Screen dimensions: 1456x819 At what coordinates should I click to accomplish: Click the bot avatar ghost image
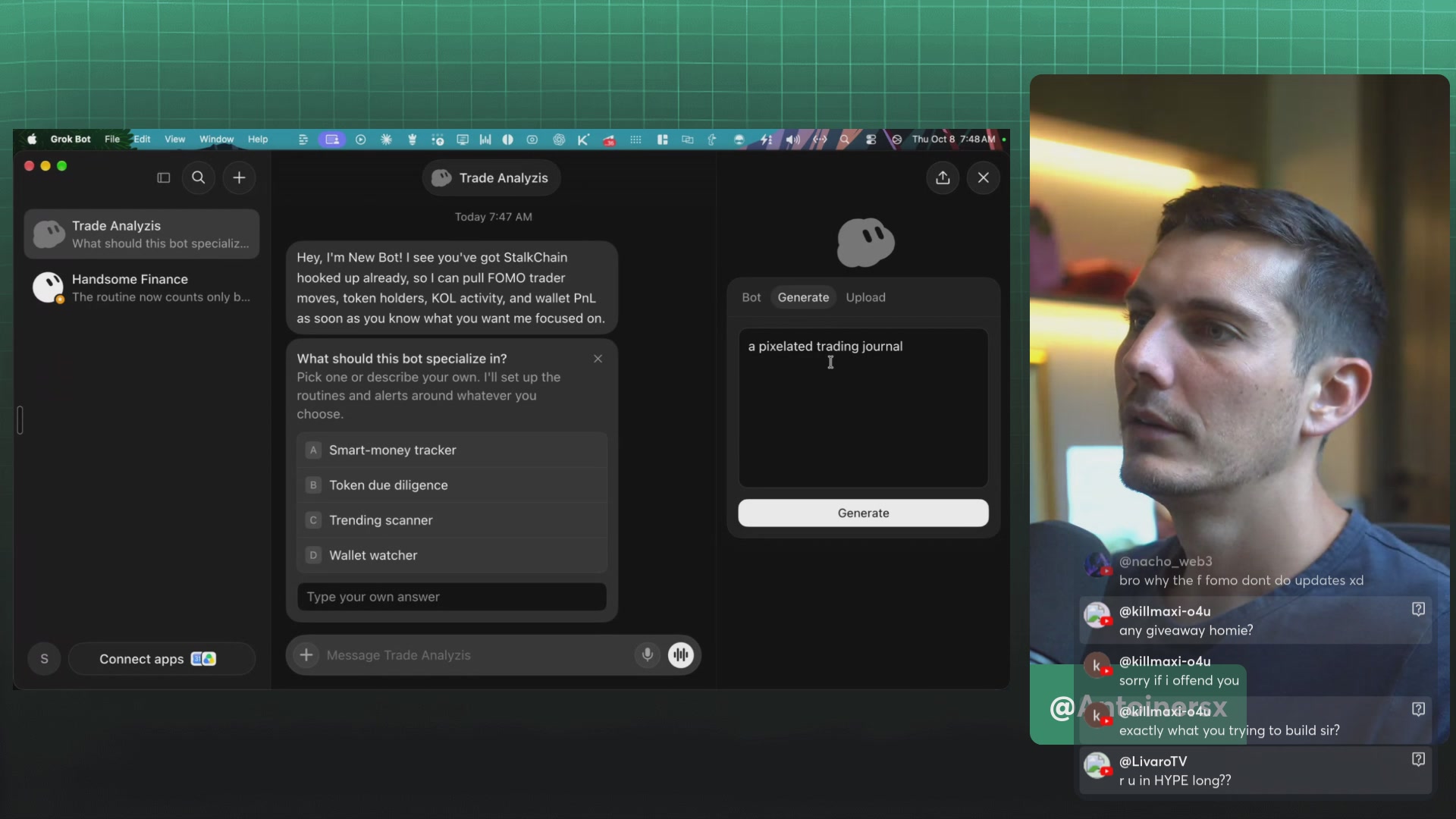[x=864, y=243]
